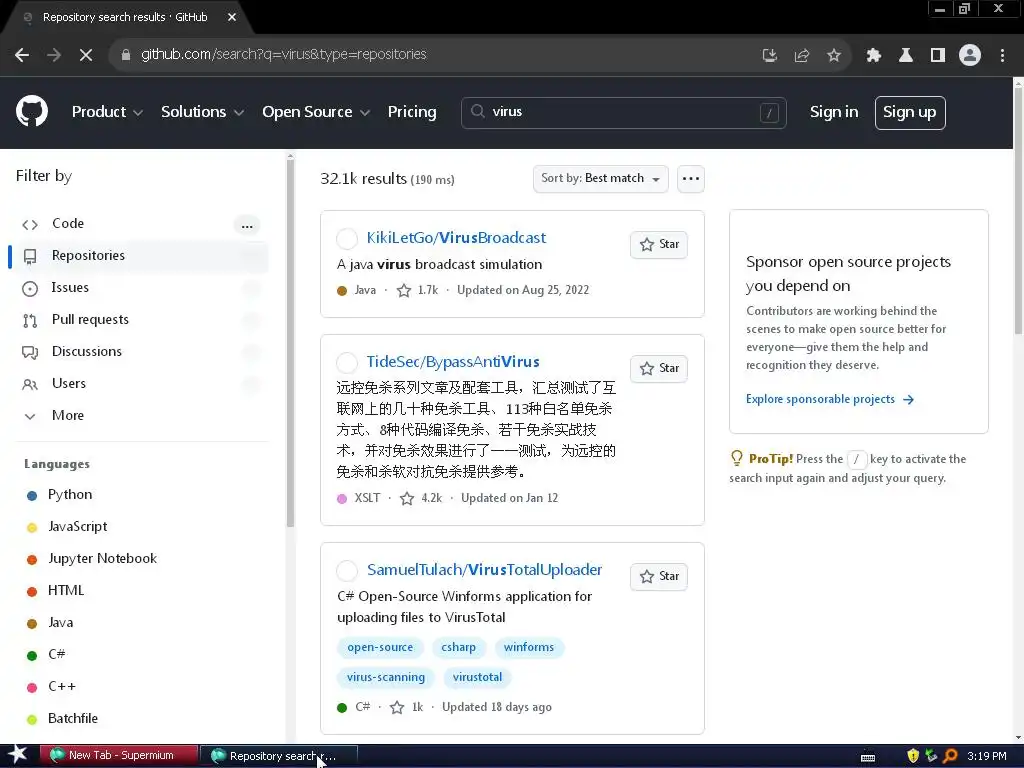Click the GitHub search field containing virus

click(x=624, y=112)
